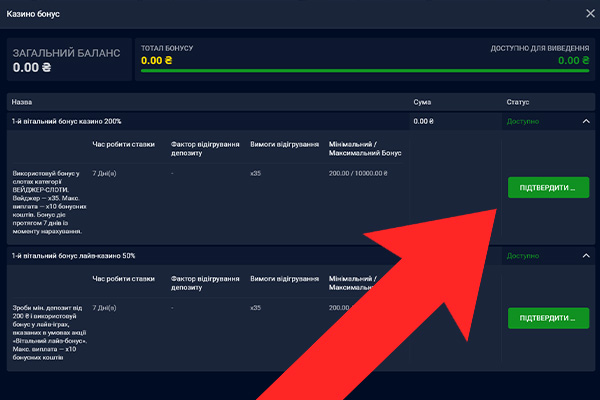Select the Загальний баланс panel
The width and height of the screenshot is (600, 400).
pos(68,60)
